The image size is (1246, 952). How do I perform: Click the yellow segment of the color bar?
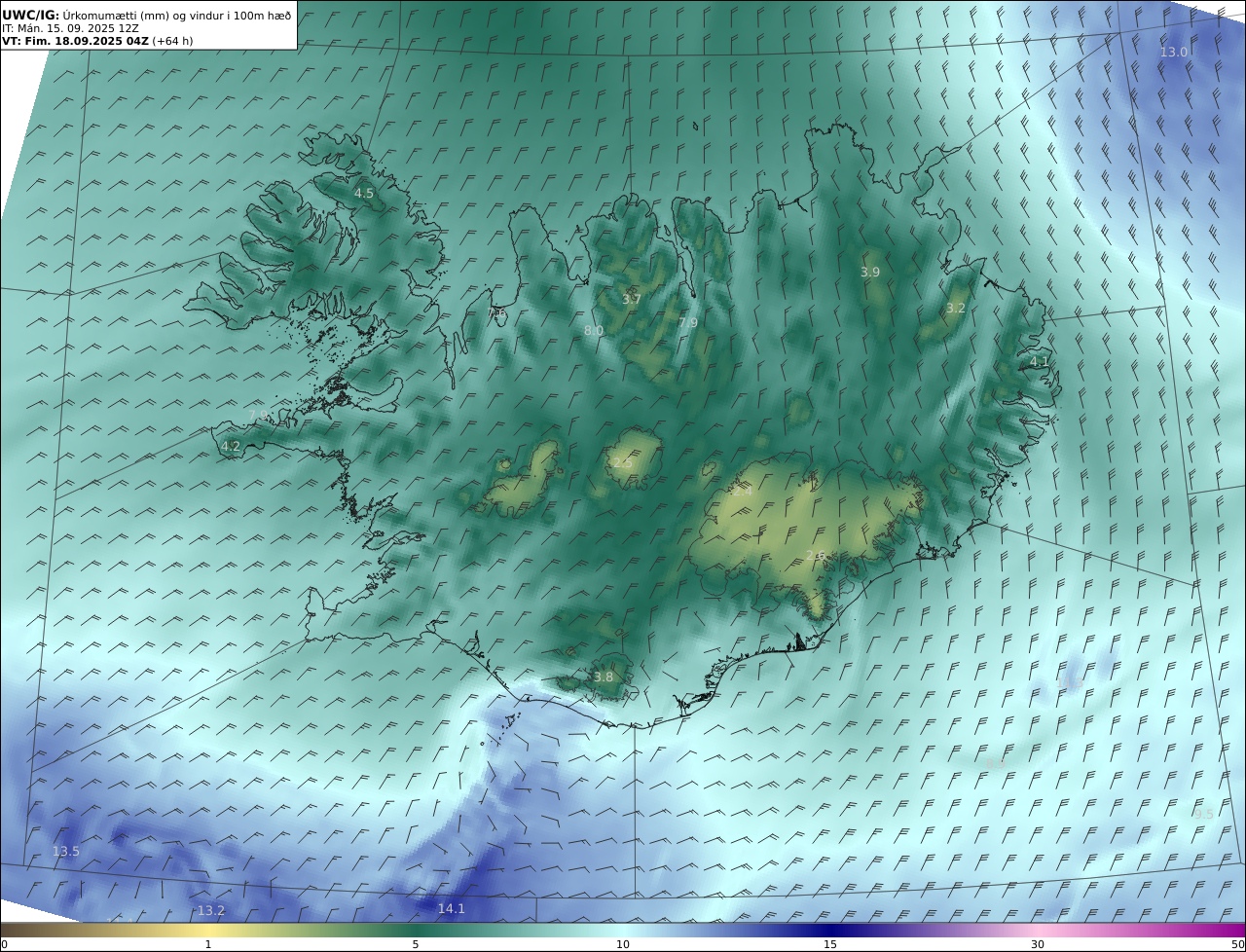coord(207,930)
